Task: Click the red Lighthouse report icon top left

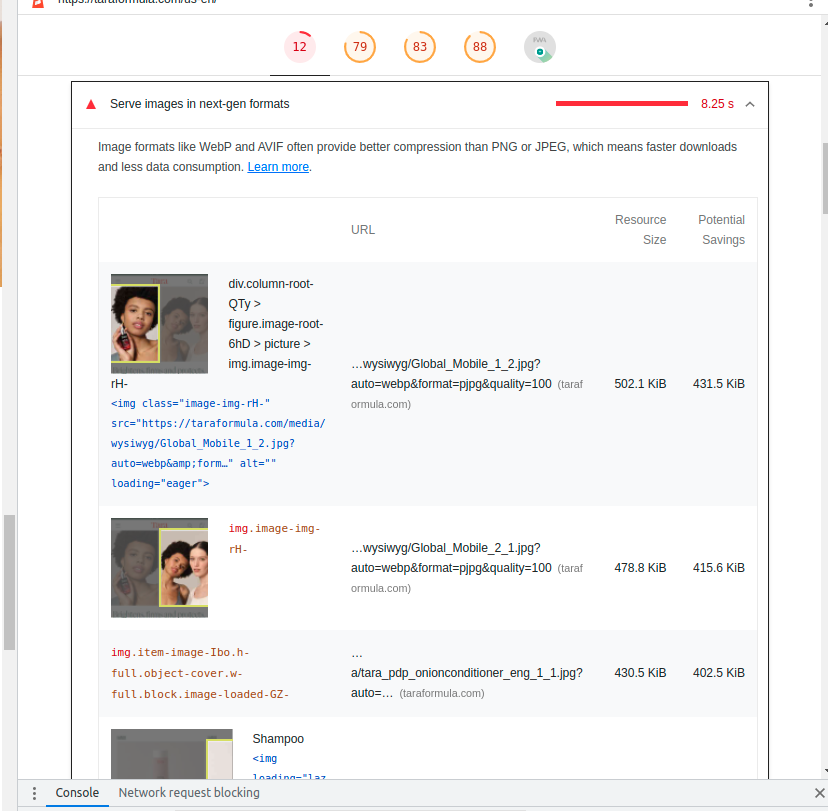Action: coord(38,4)
